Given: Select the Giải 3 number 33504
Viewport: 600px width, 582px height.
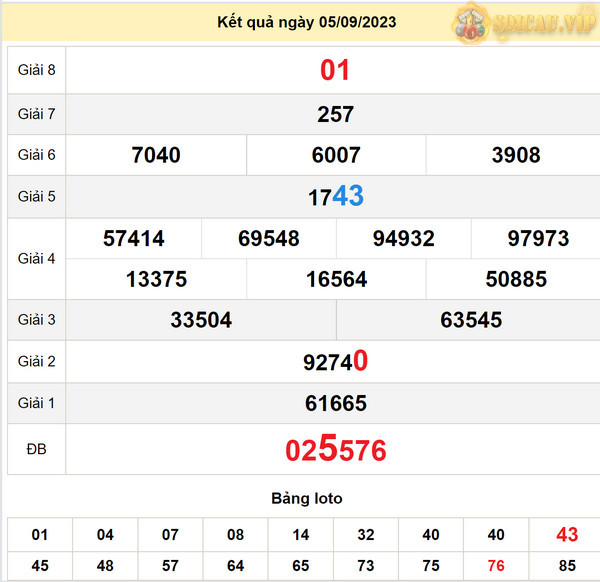Looking at the screenshot, I should 201,320.
